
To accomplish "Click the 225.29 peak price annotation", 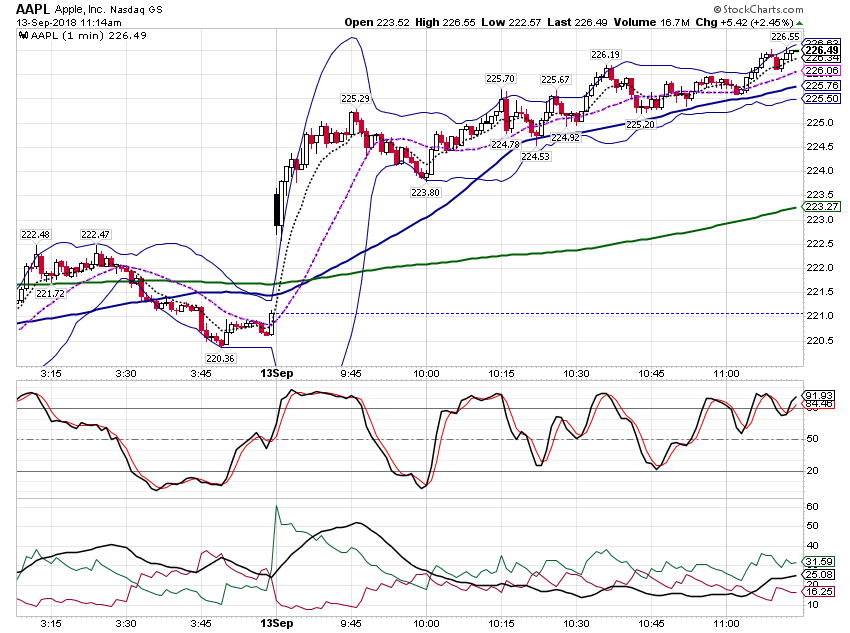I will (355, 99).
